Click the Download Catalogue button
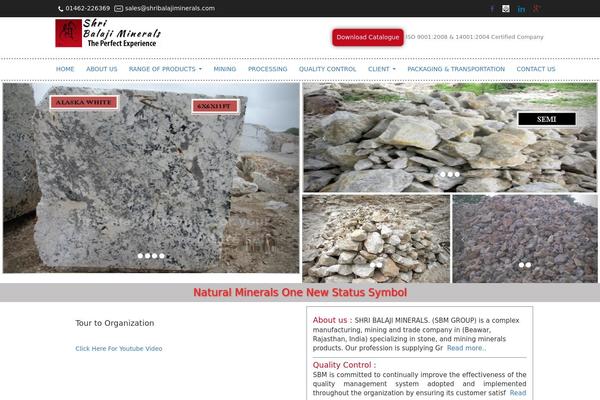This screenshot has width=600, height=400. [x=368, y=37]
